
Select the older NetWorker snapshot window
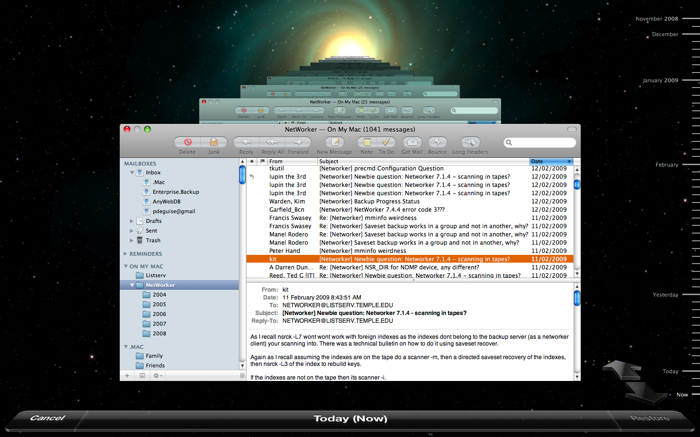tap(350, 110)
